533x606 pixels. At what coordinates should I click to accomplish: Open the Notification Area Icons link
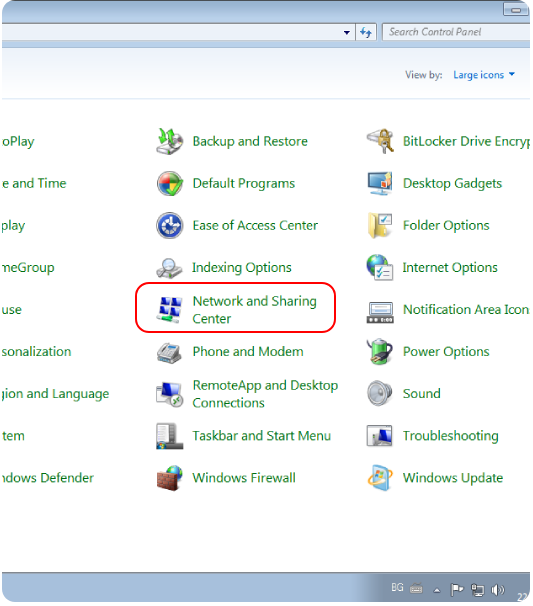coord(466,310)
